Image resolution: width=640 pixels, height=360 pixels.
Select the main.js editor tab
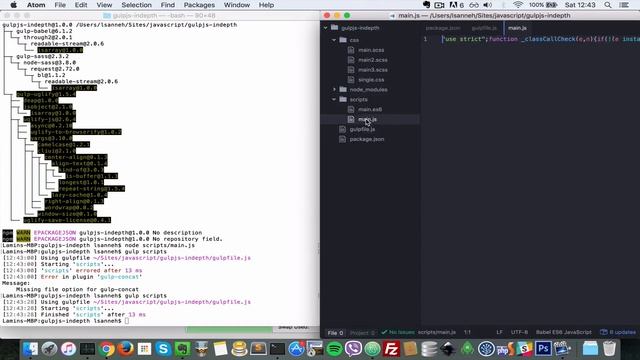click(x=517, y=28)
